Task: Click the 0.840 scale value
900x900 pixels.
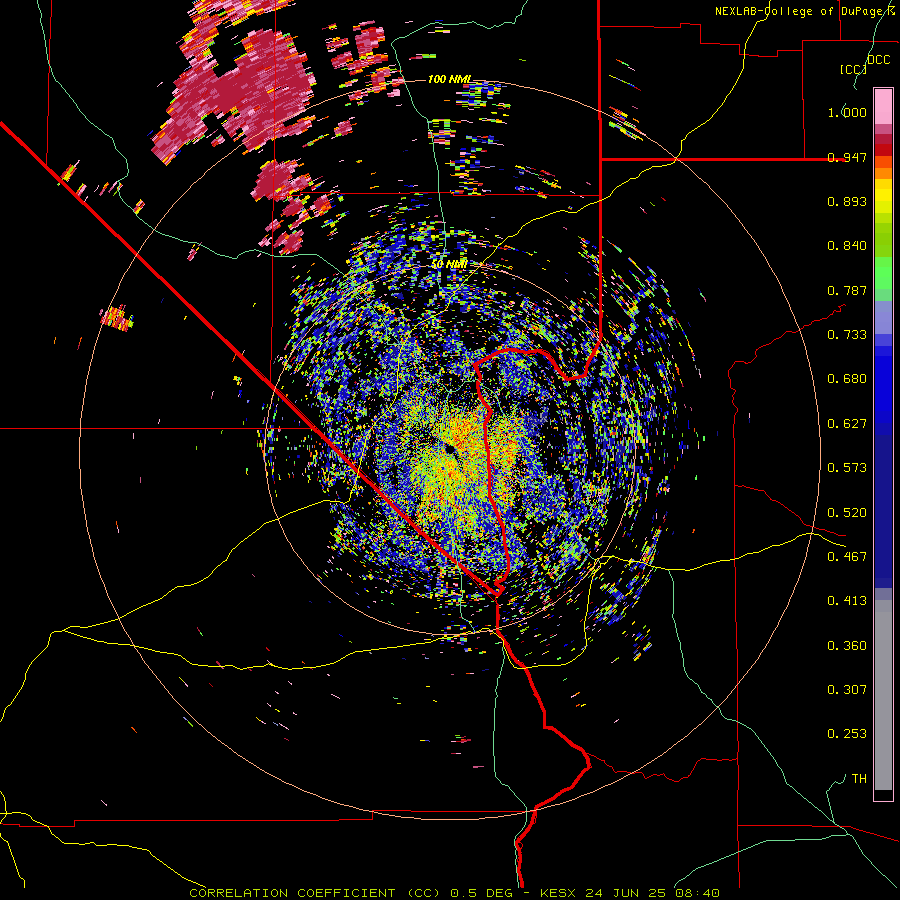Action: coord(847,246)
